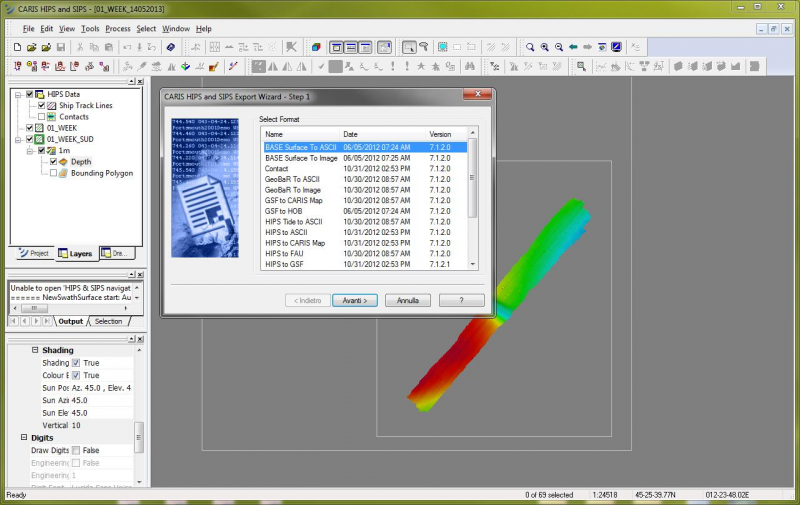Toggle the 01_WEEK_SUD layer checkbox
This screenshot has width=800, height=505.
click(x=30, y=139)
